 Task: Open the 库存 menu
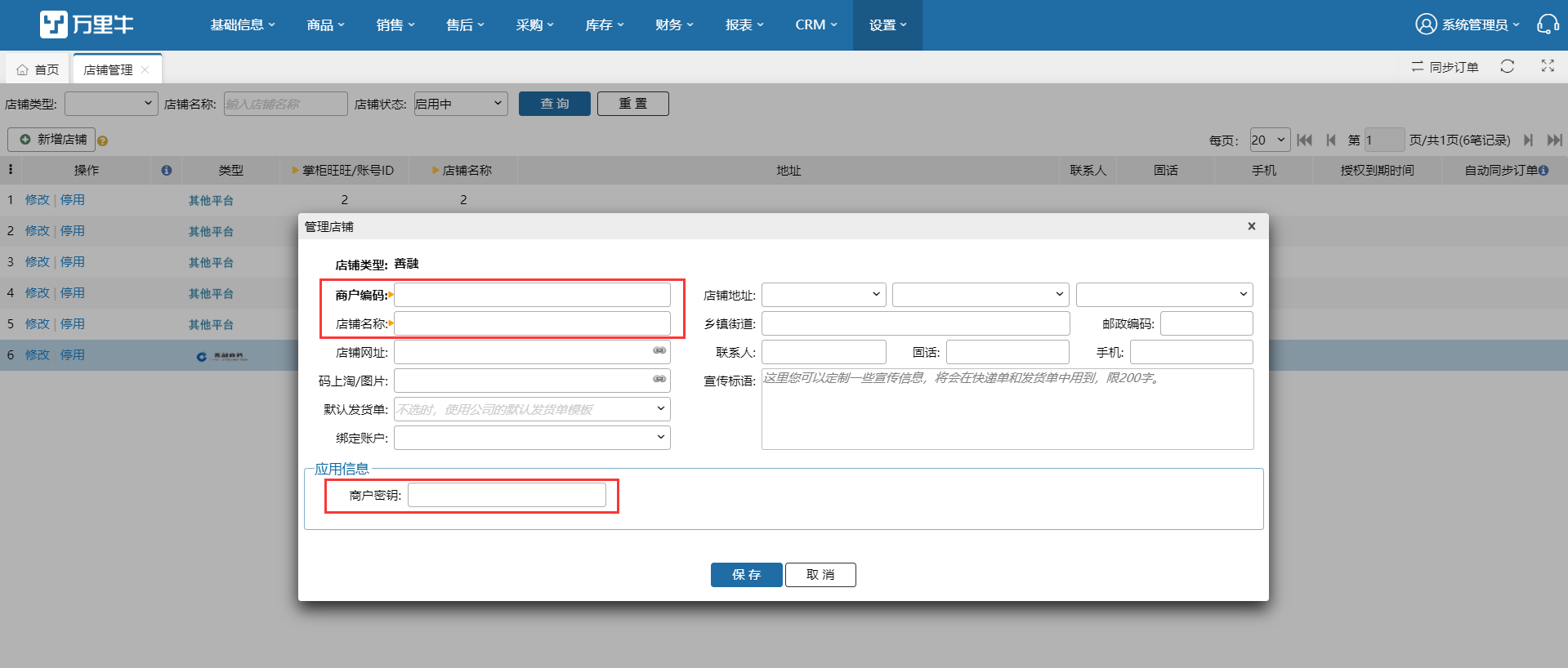(605, 24)
